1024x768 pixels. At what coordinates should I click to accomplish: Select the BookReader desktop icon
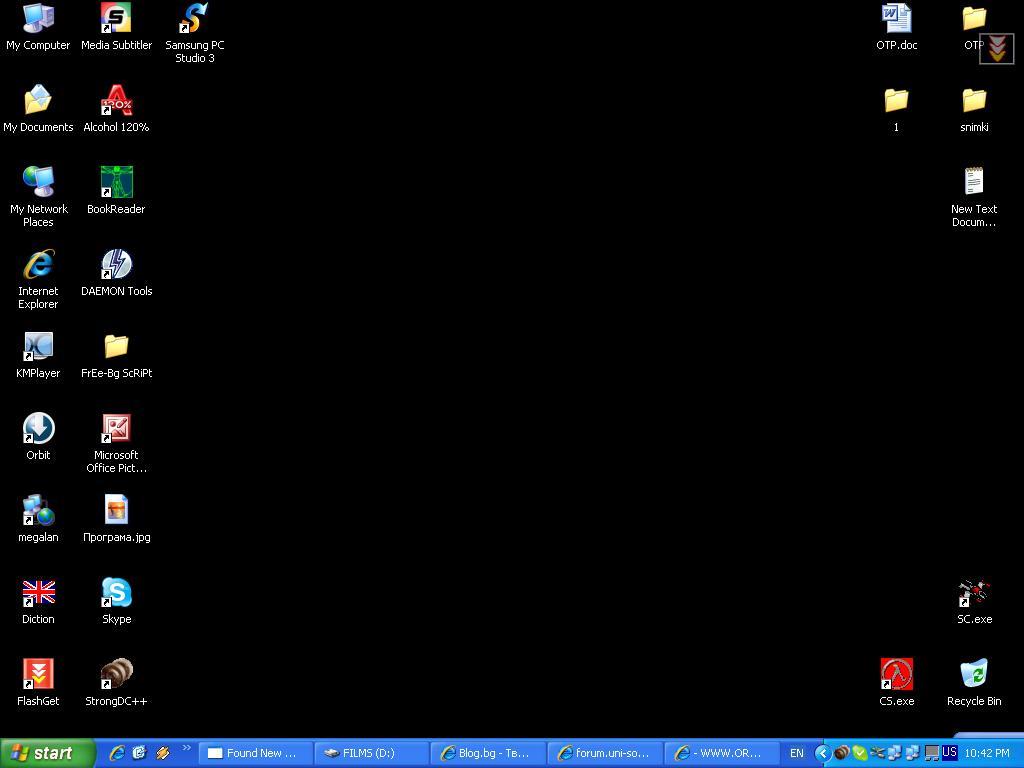coord(116,182)
